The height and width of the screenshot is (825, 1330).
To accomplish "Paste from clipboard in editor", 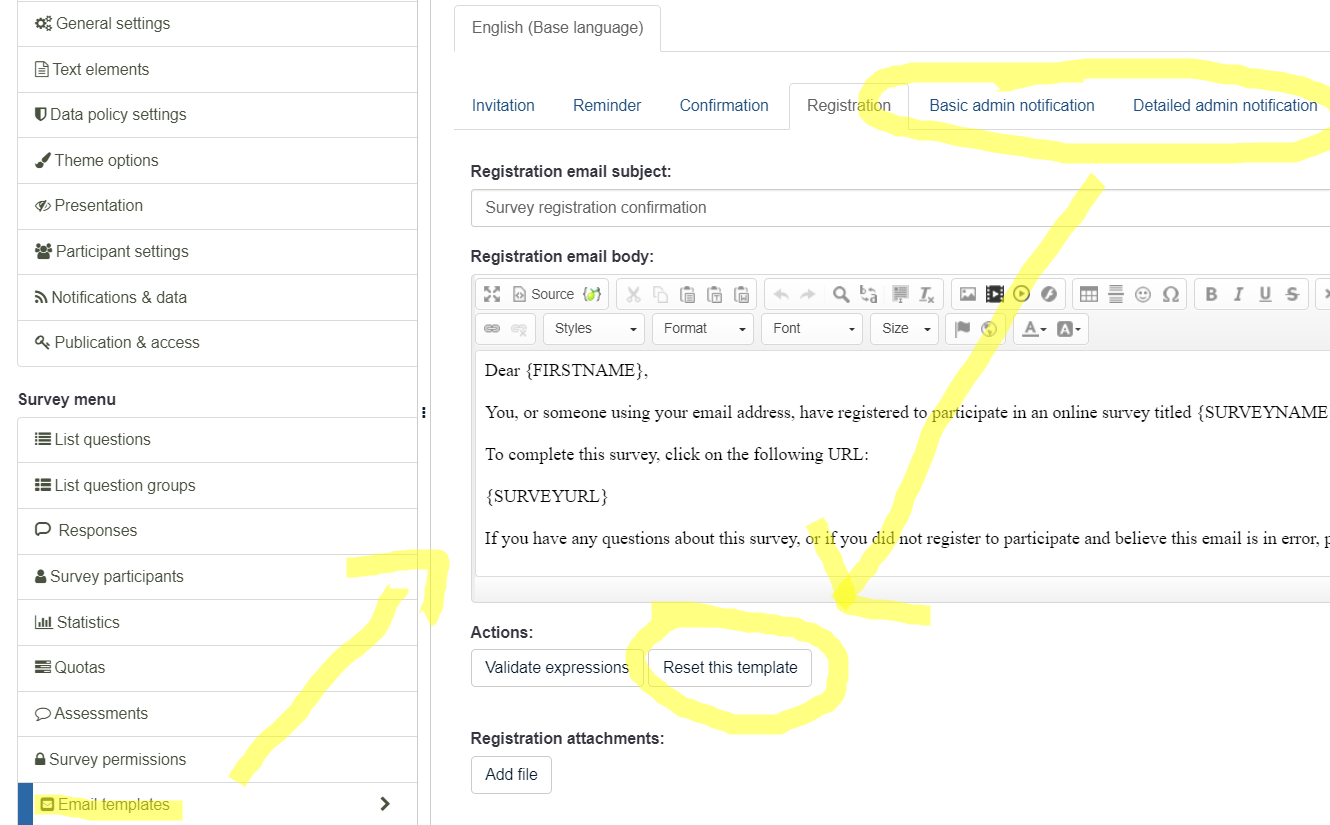I will 687,294.
